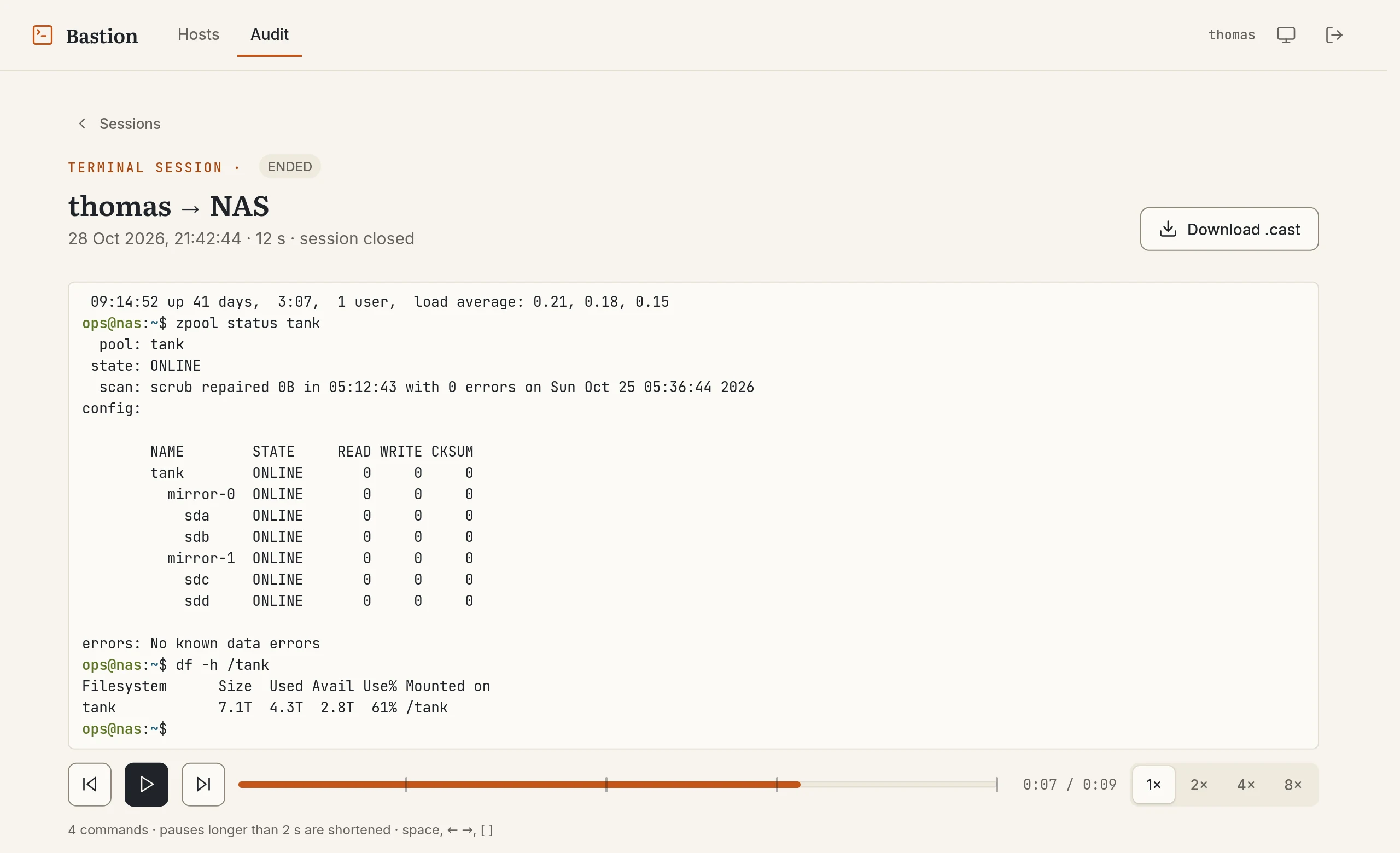Download the .cast recording
The image size is (1400, 853).
[1229, 229]
